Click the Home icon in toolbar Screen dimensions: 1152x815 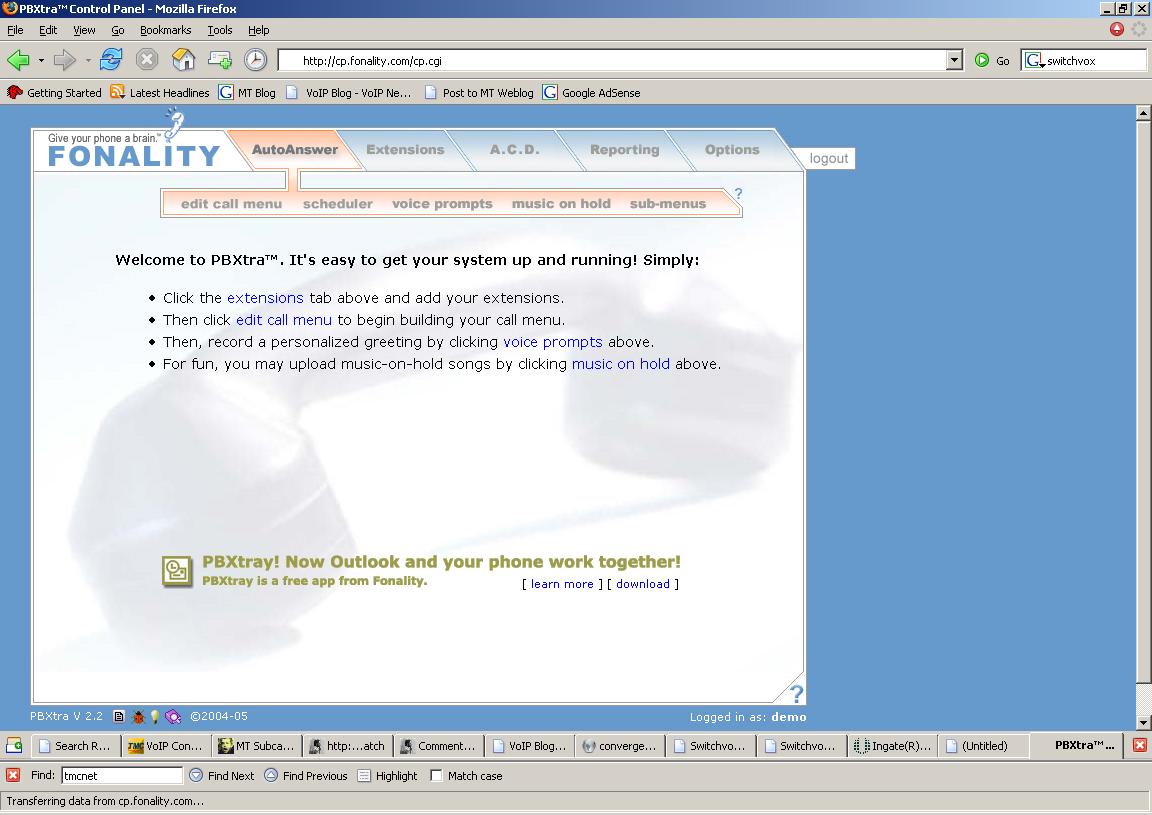(x=183, y=60)
